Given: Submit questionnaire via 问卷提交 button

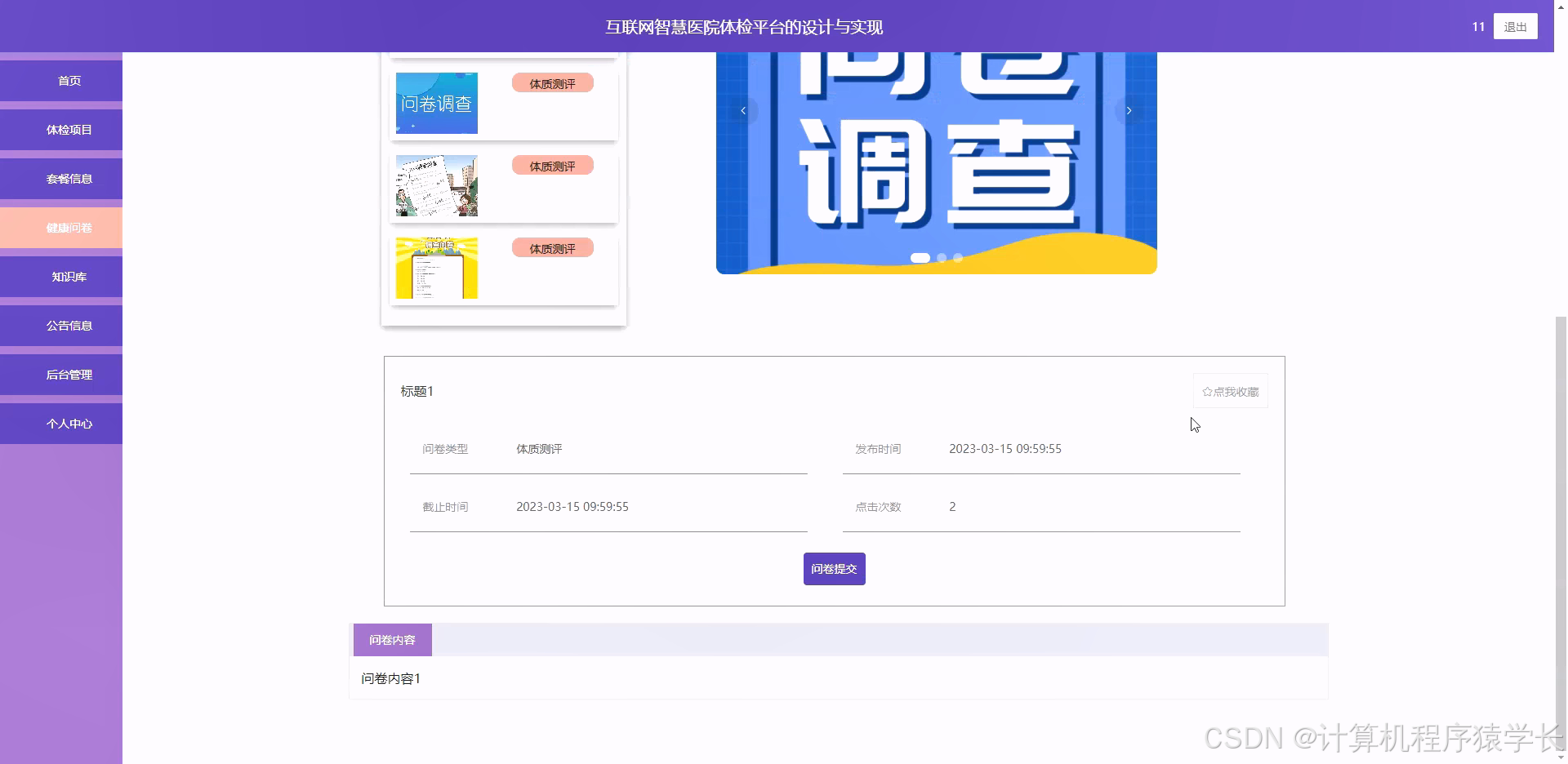Looking at the screenshot, I should click(x=834, y=569).
